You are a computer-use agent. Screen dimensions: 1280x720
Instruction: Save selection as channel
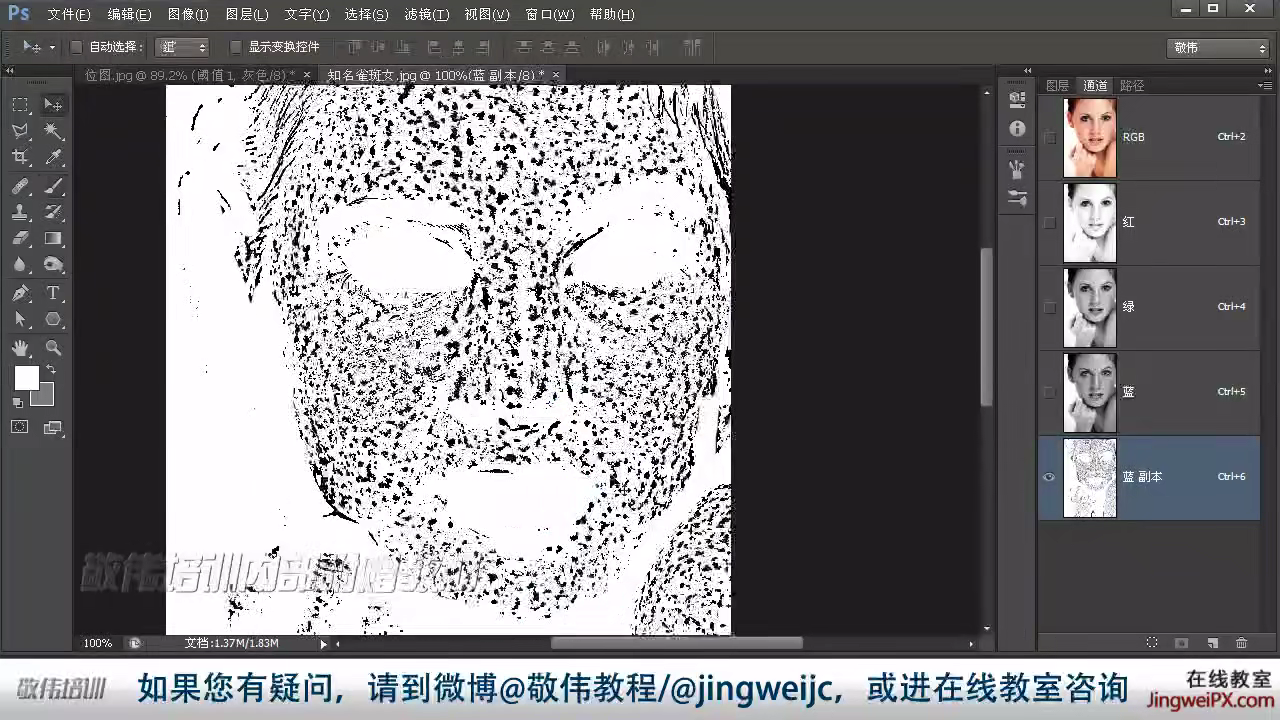pos(1181,643)
